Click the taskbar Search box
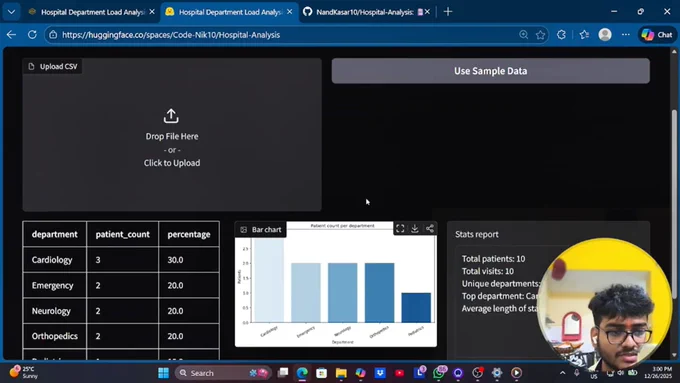680x383 pixels. [x=223, y=373]
